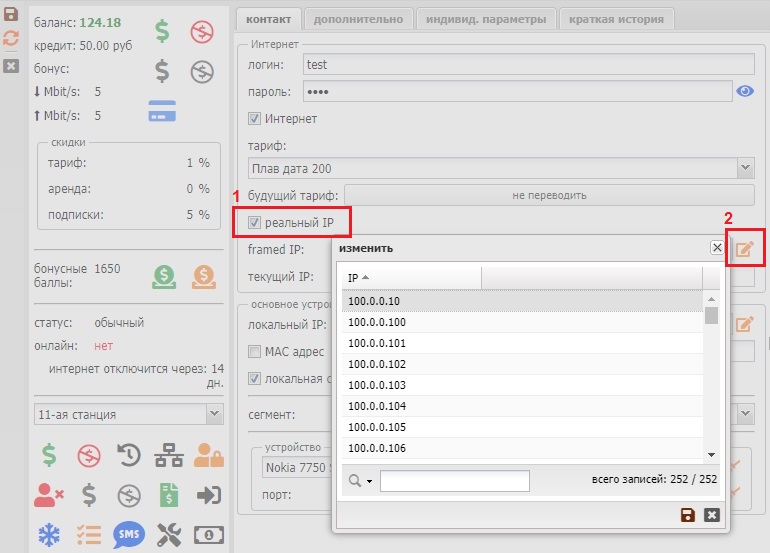
Task: Click the red delete user icon
Action: click(x=48, y=495)
